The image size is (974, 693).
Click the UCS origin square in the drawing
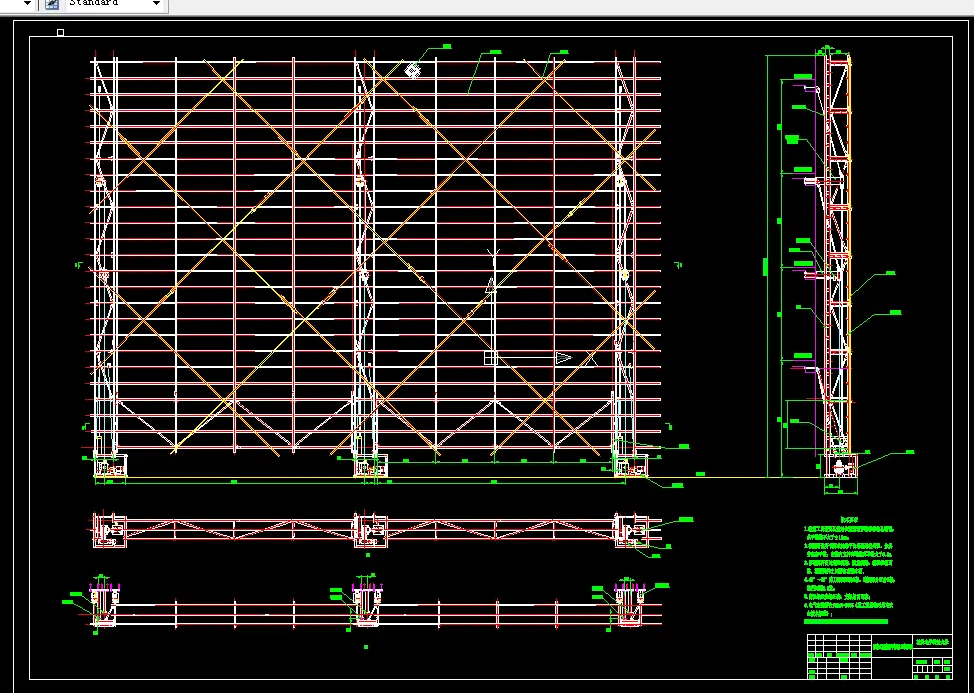pyautogui.click(x=491, y=358)
